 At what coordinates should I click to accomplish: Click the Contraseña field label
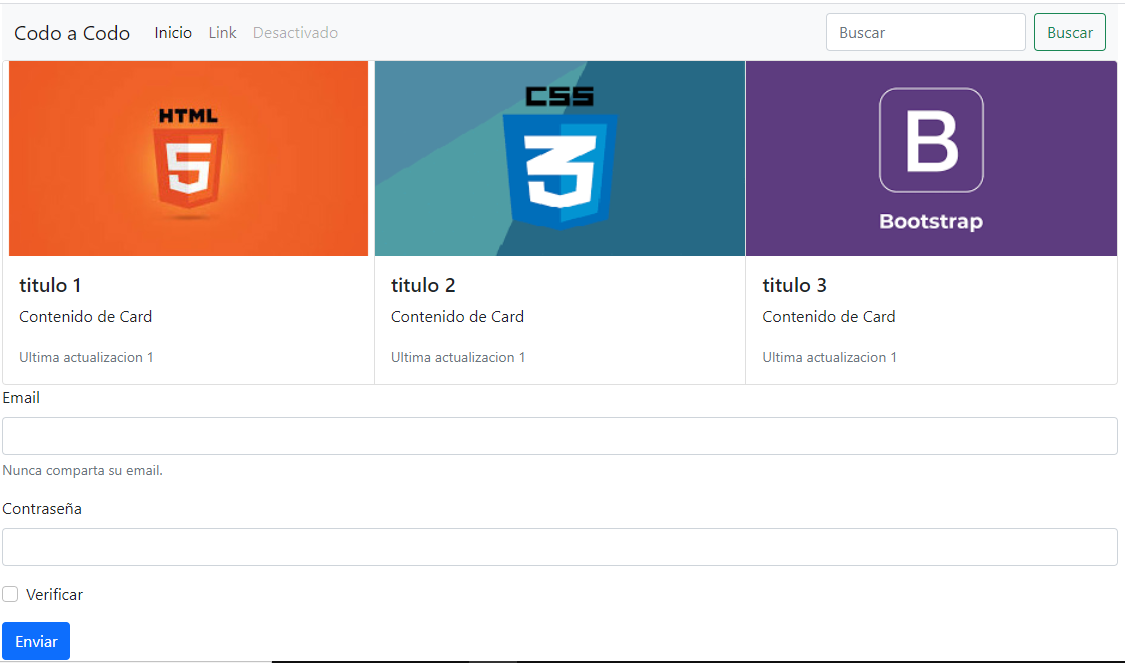(x=42, y=509)
